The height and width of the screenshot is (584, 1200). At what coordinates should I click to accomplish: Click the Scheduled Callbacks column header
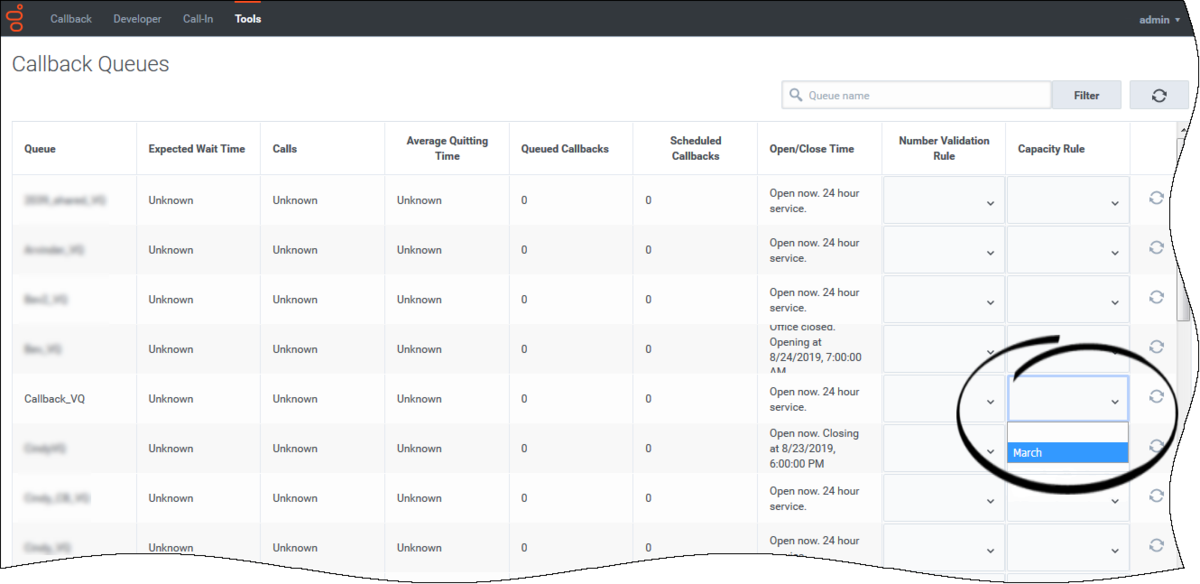(x=695, y=148)
